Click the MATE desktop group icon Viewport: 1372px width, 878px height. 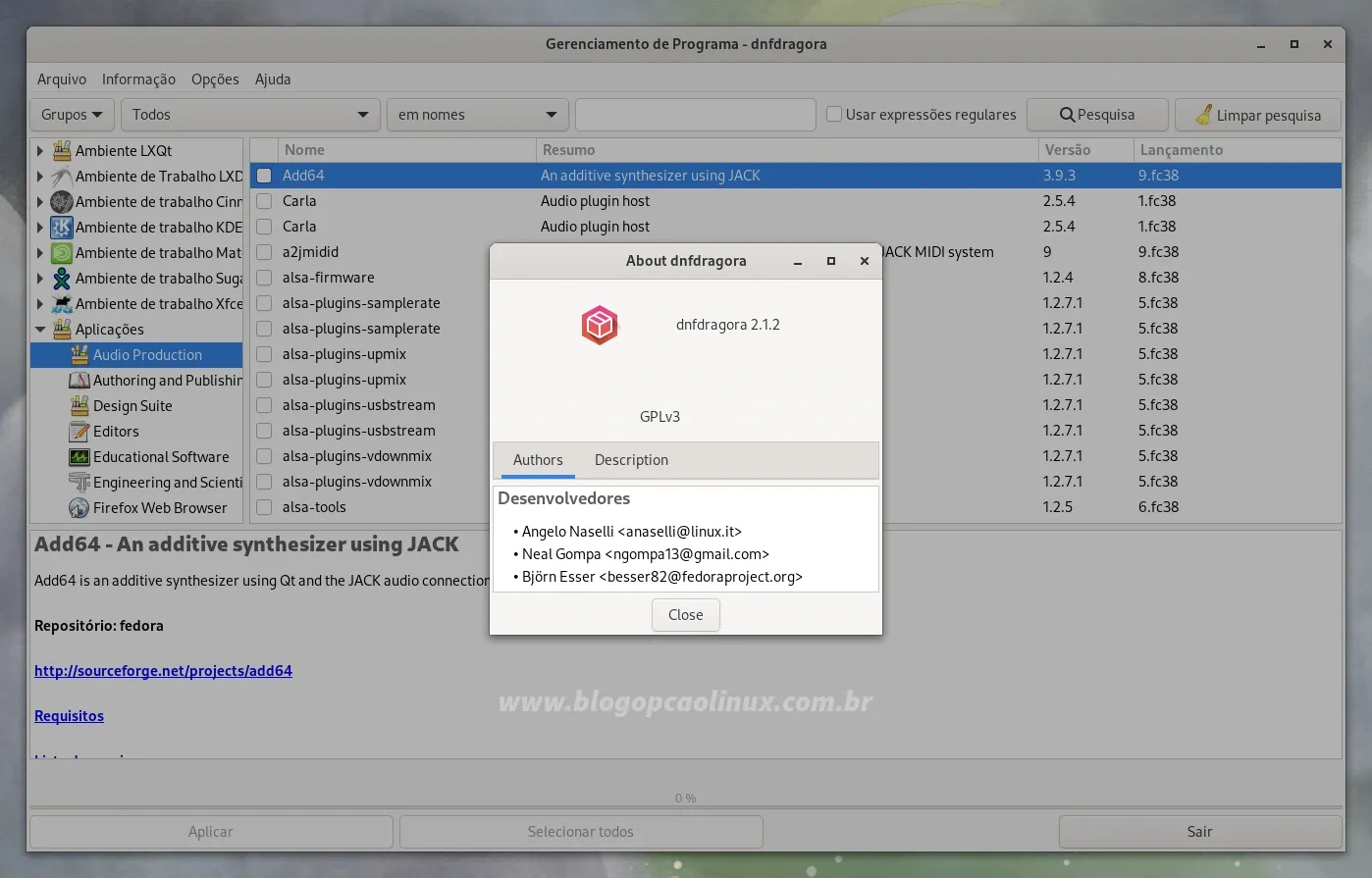pyautogui.click(x=62, y=252)
